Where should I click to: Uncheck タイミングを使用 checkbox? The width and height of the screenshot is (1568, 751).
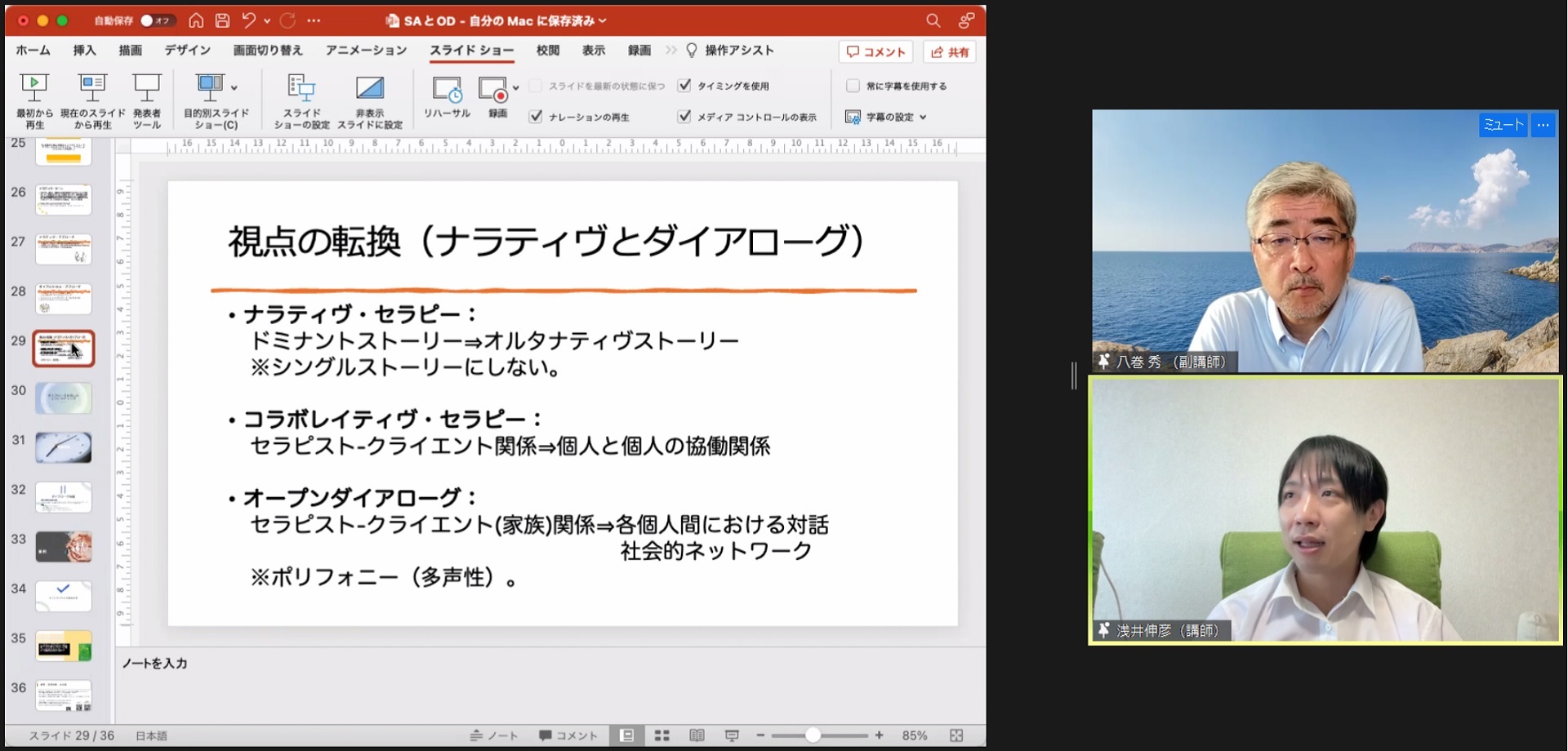[684, 86]
